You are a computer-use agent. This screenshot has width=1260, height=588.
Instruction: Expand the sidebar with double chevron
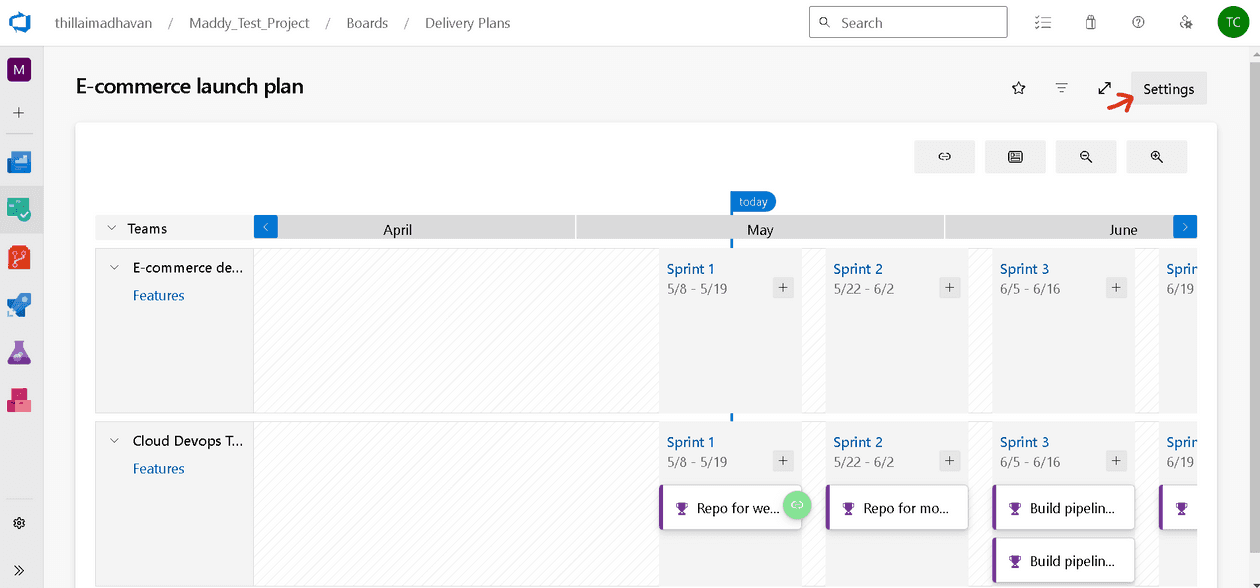coord(19,570)
